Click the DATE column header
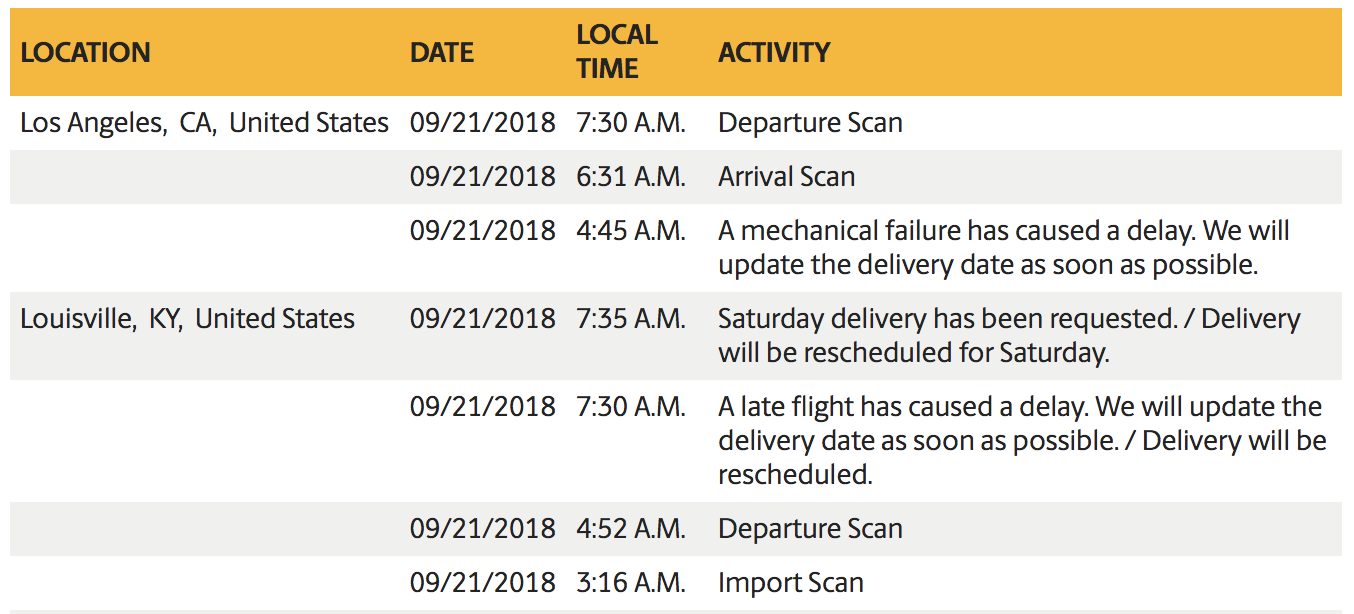 click(x=442, y=52)
